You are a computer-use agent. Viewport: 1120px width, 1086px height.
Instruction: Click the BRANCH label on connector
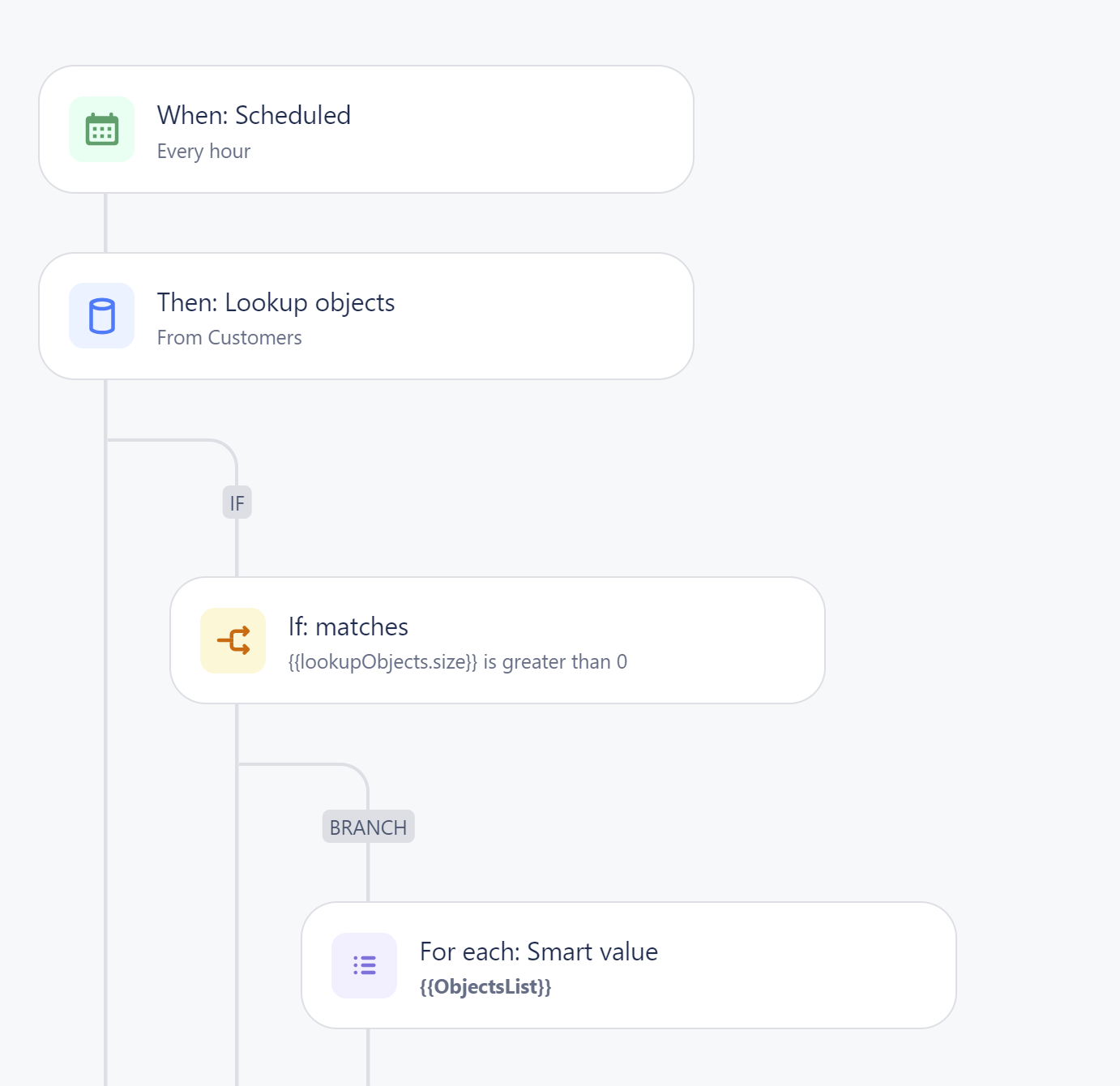tap(369, 827)
